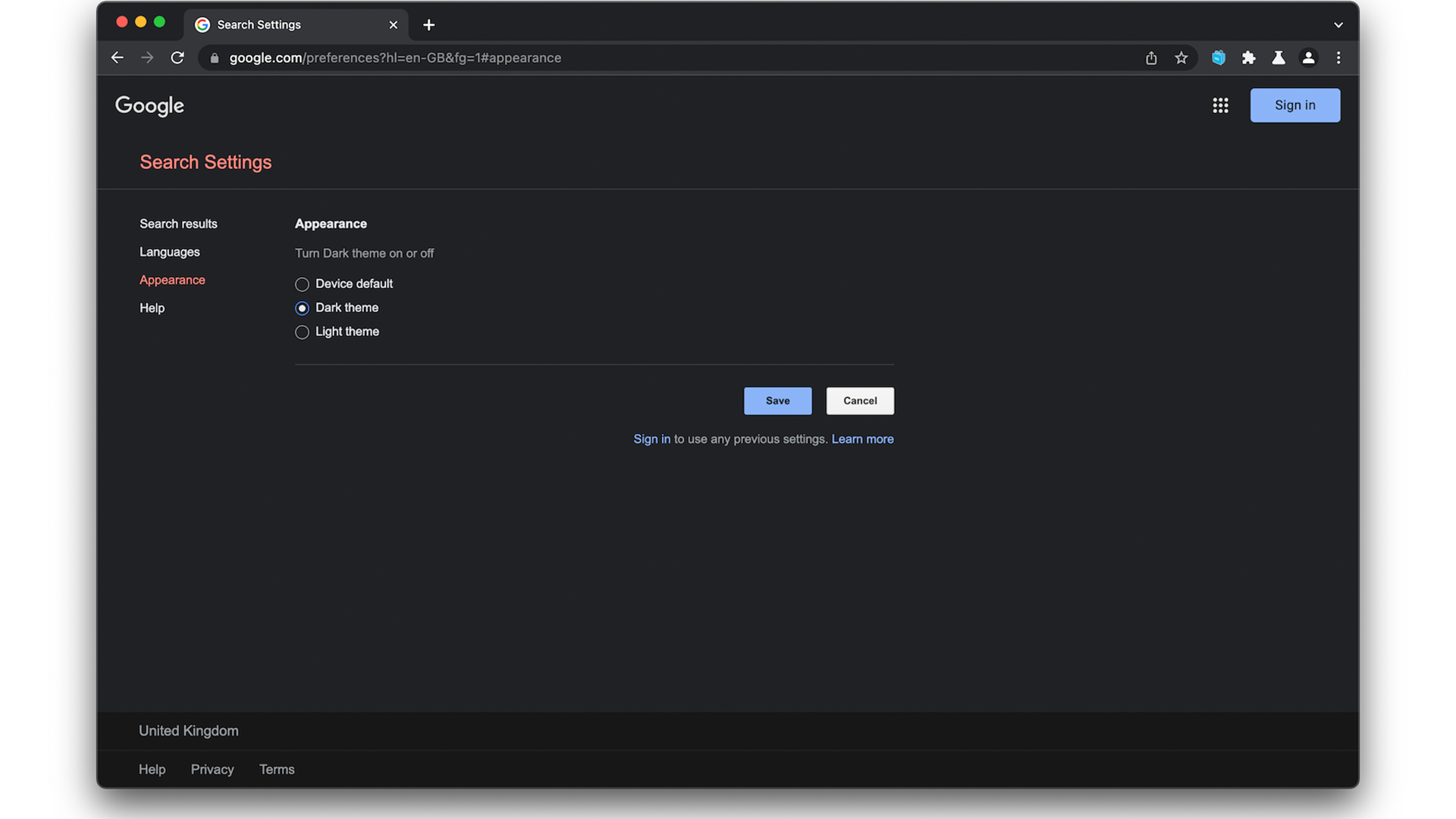This screenshot has height=819, width=1456.
Task: Open a new tab with the plus button
Action: 428,25
